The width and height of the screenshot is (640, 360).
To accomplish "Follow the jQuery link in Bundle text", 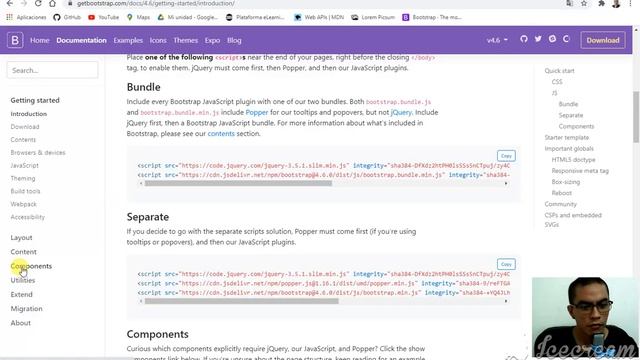I will 401,112.
